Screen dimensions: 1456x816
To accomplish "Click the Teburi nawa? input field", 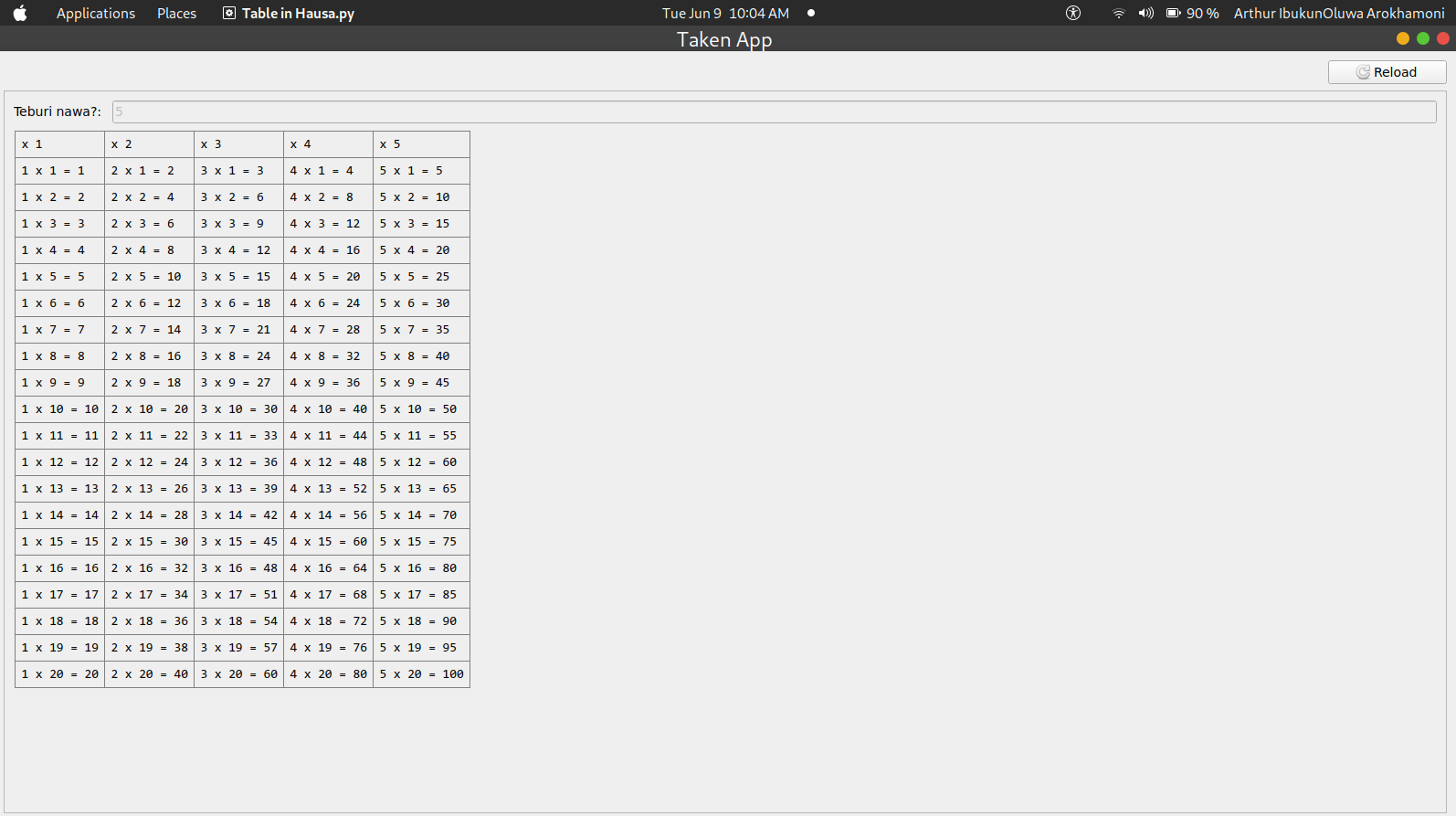I will (x=774, y=111).
